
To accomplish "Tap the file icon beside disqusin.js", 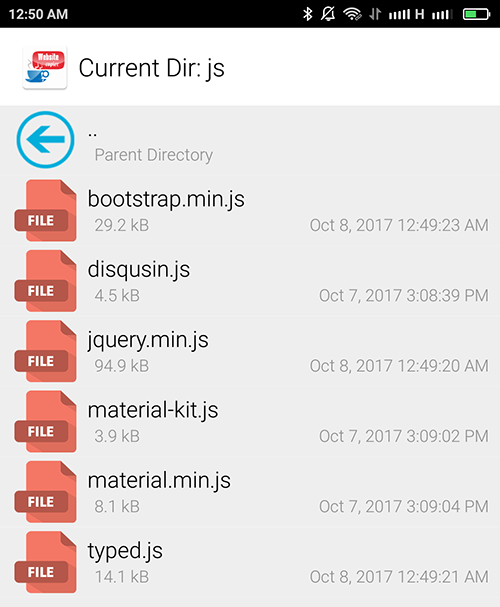I will click(x=45, y=281).
